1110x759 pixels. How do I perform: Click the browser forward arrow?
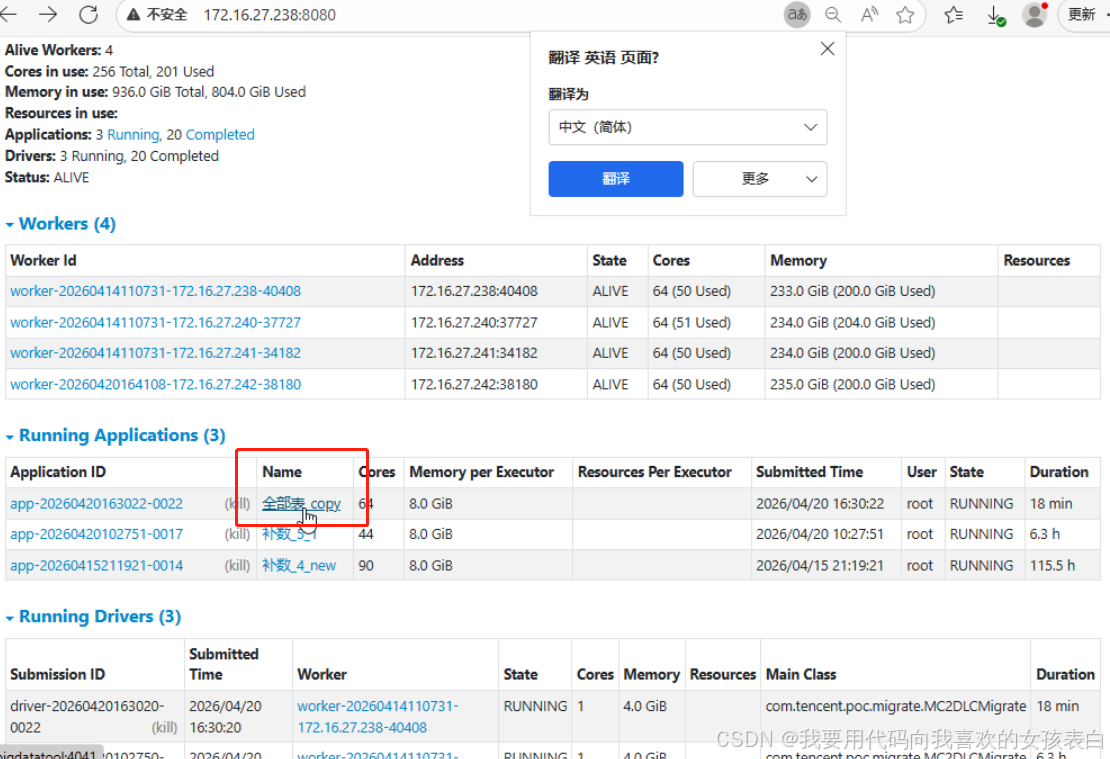point(48,14)
